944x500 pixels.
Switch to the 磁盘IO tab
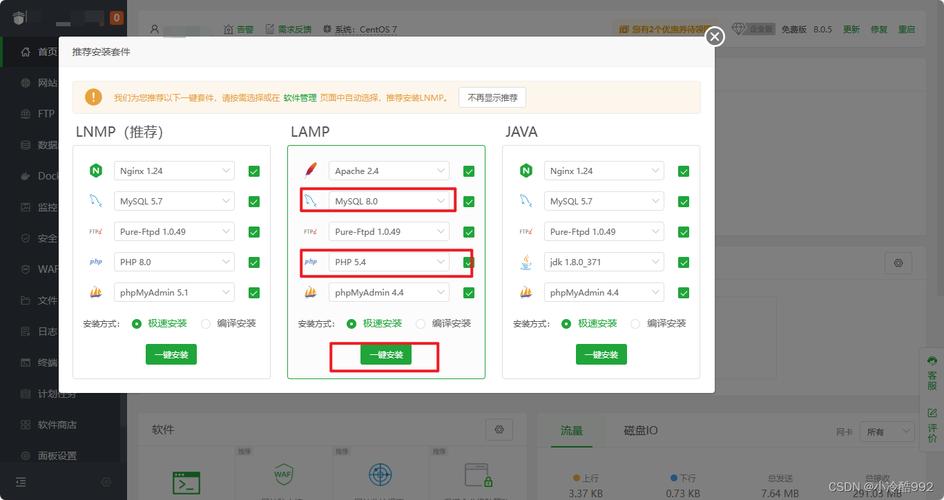(640, 430)
